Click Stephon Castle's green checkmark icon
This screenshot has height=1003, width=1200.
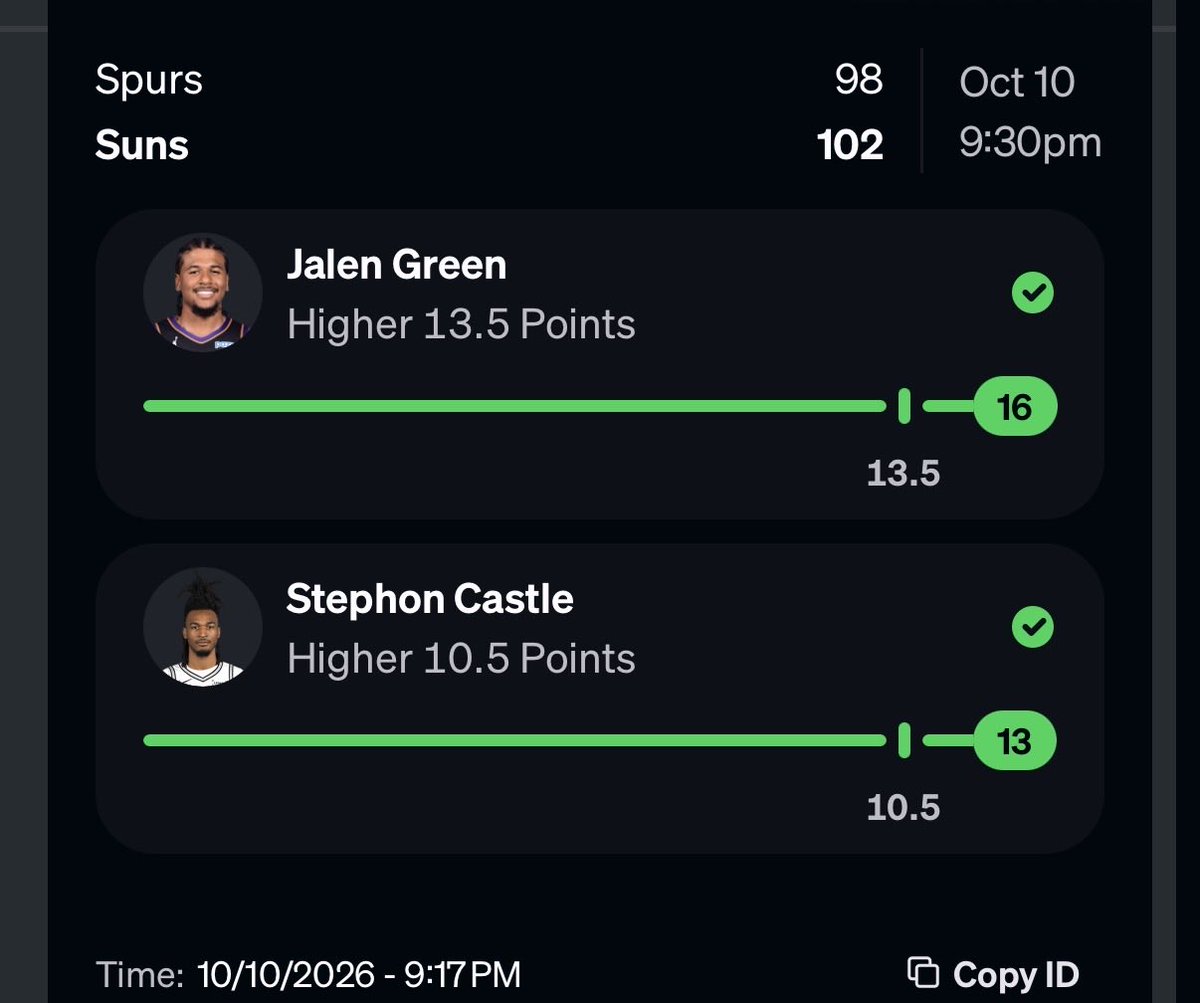coord(1032,628)
